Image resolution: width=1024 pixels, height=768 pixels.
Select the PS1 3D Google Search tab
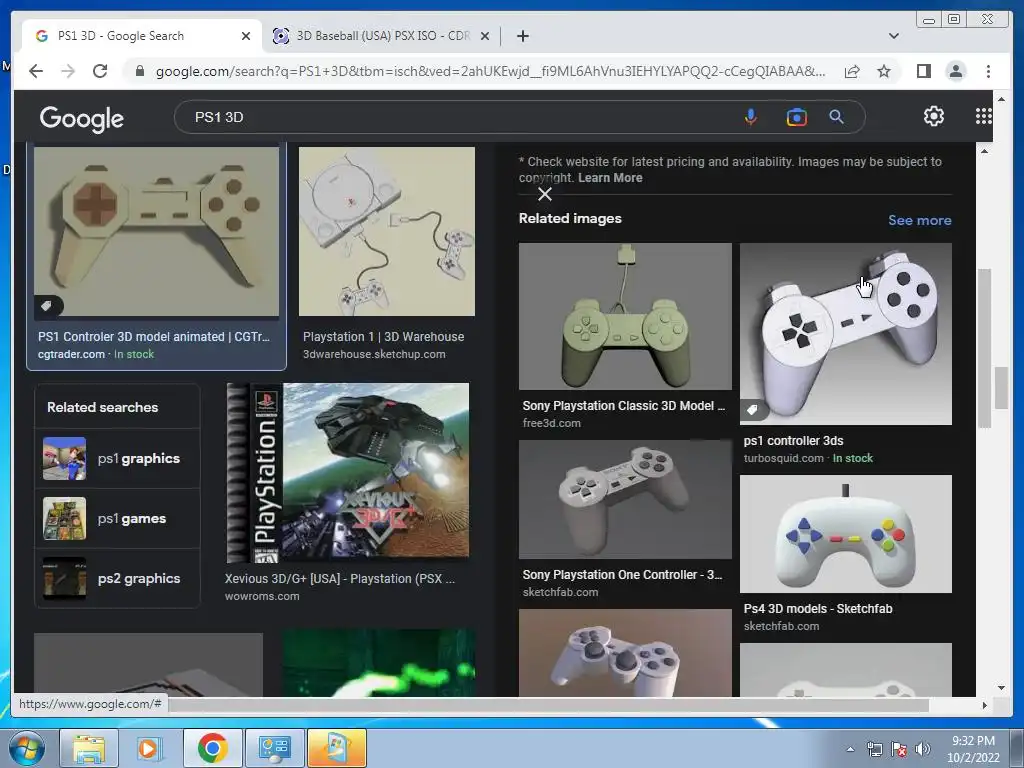141,36
